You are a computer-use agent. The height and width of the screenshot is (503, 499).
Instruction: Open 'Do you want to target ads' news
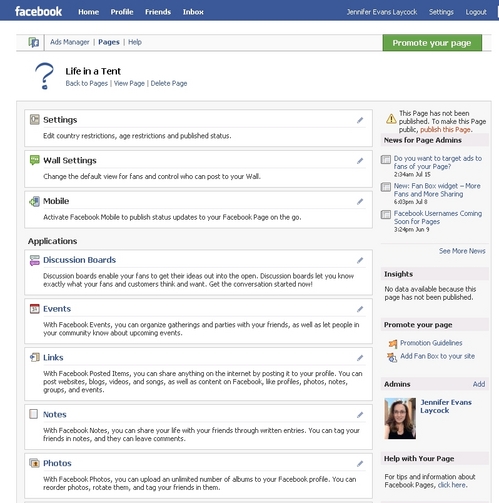pos(438,162)
